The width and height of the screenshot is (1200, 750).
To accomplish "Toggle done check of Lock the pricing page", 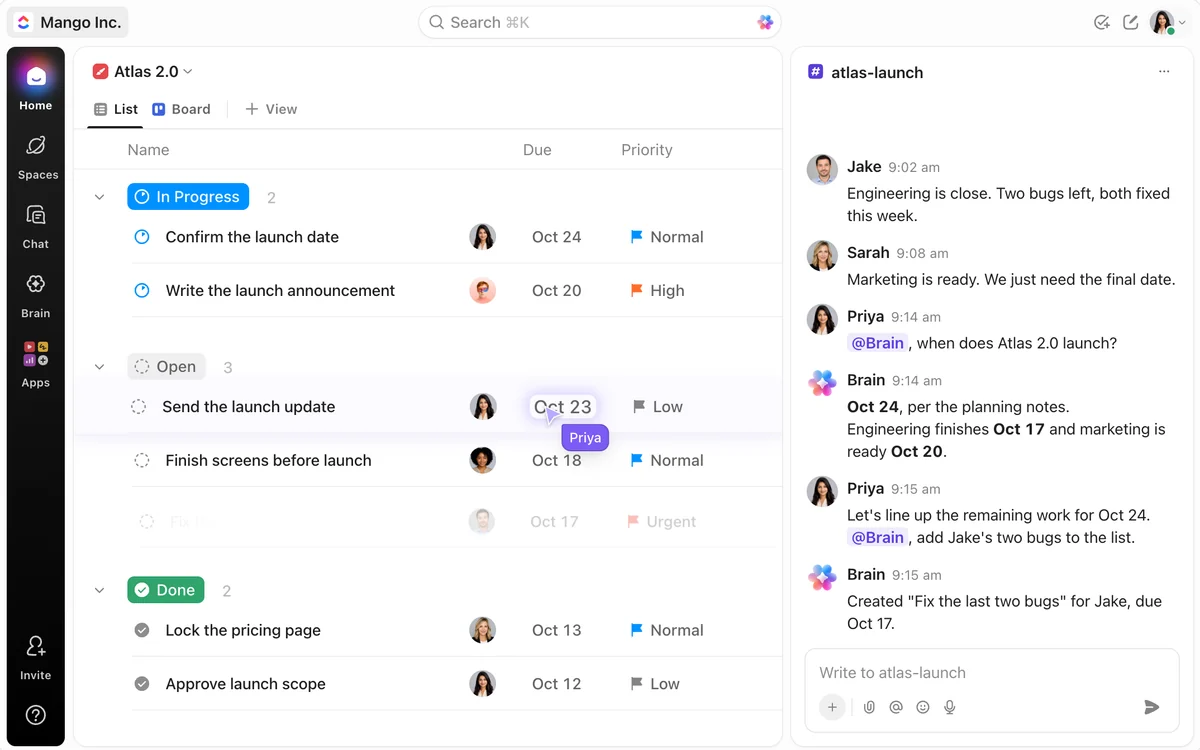I will (x=142, y=630).
